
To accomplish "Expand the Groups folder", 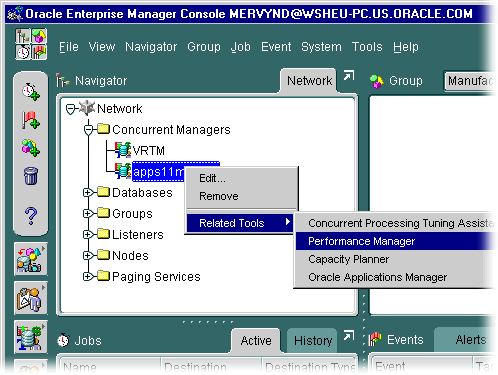I will click(x=88, y=213).
